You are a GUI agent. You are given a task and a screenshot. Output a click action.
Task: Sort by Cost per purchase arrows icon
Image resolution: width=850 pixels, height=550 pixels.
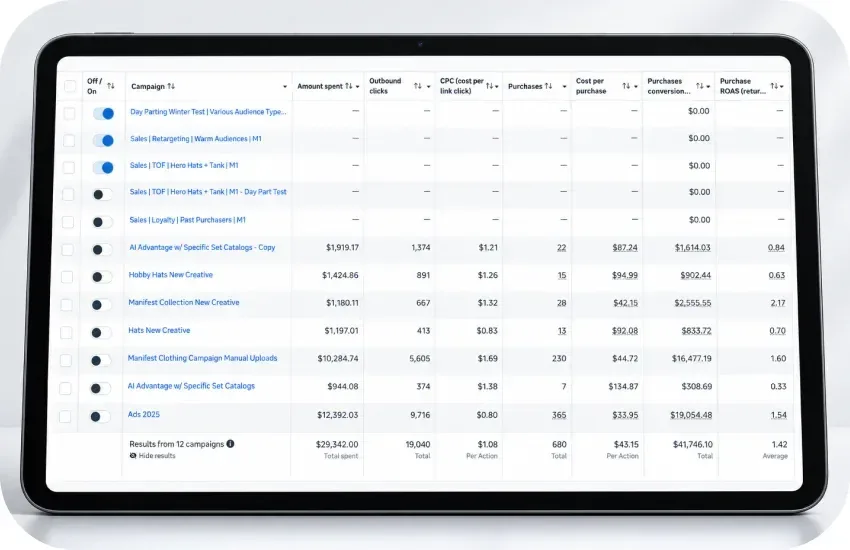pos(626,86)
